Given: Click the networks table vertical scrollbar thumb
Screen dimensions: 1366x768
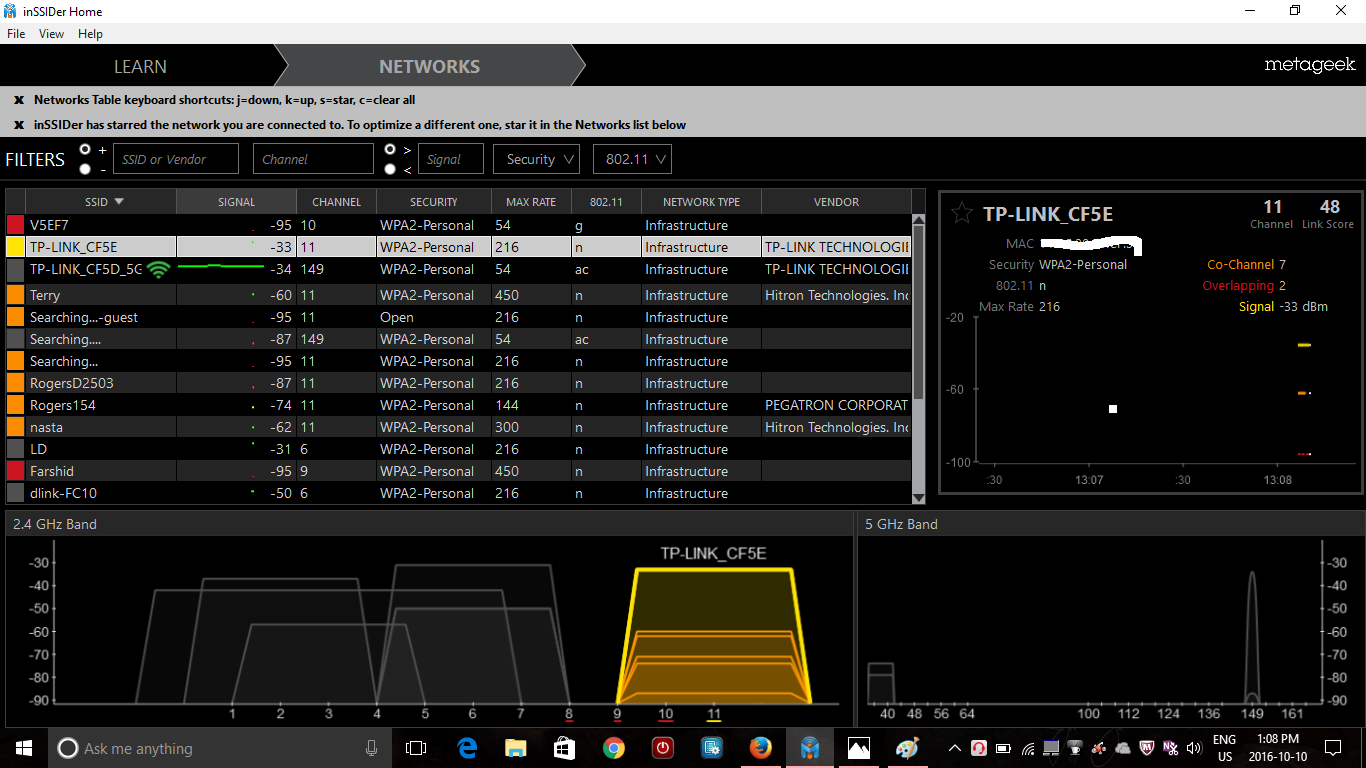Looking at the screenshot, I should pos(919,310).
